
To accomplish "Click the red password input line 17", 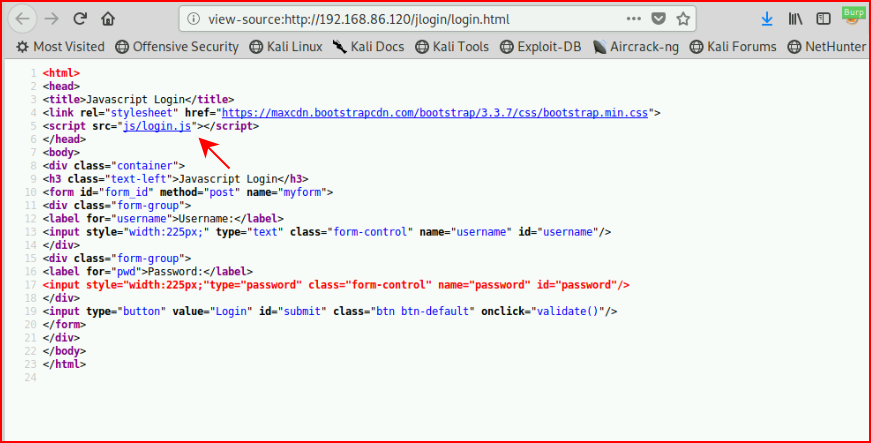I will (x=336, y=285).
